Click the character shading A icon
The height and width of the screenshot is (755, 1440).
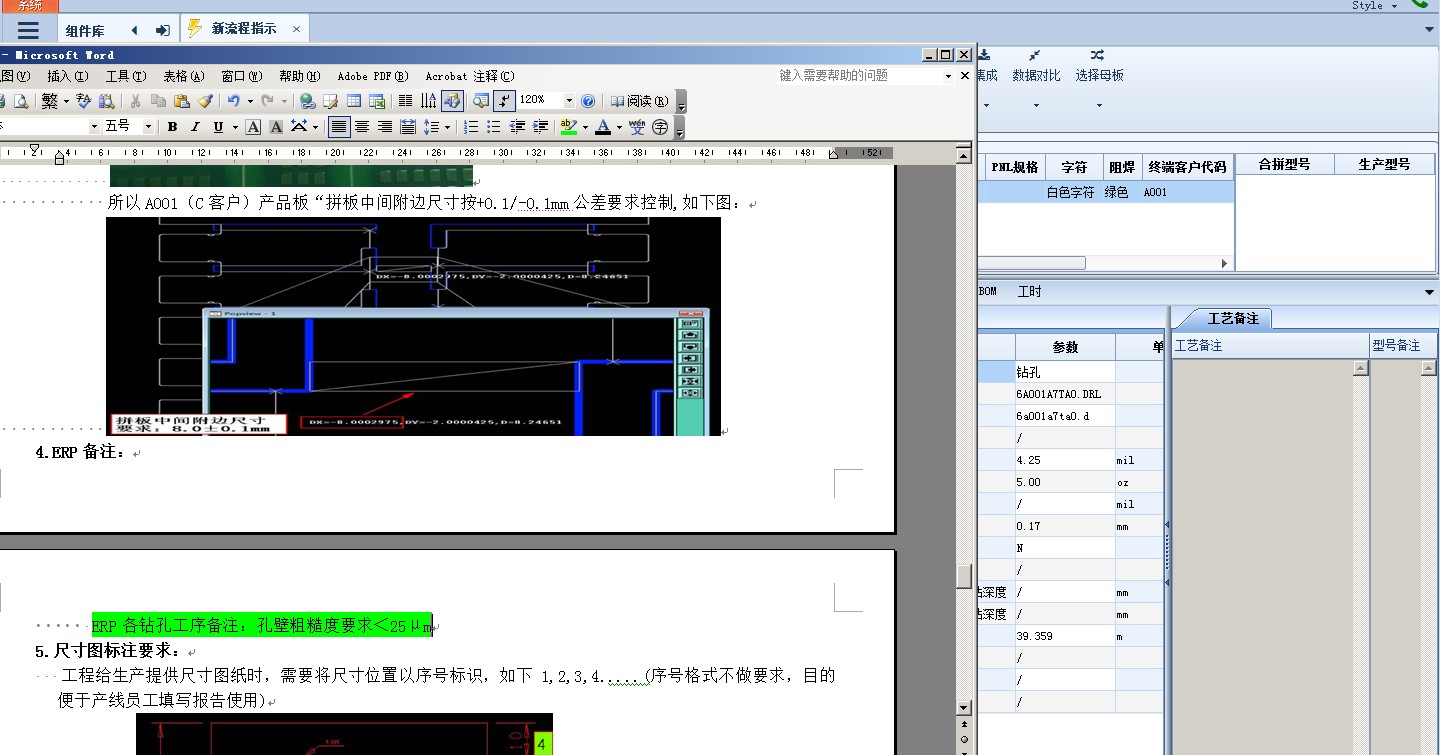tap(276, 127)
